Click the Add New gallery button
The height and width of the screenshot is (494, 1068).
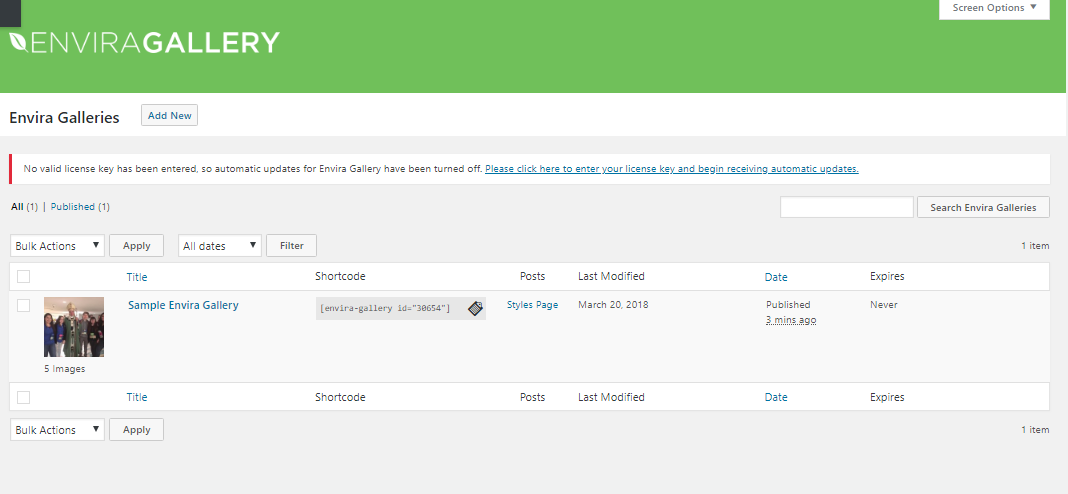tap(169, 116)
